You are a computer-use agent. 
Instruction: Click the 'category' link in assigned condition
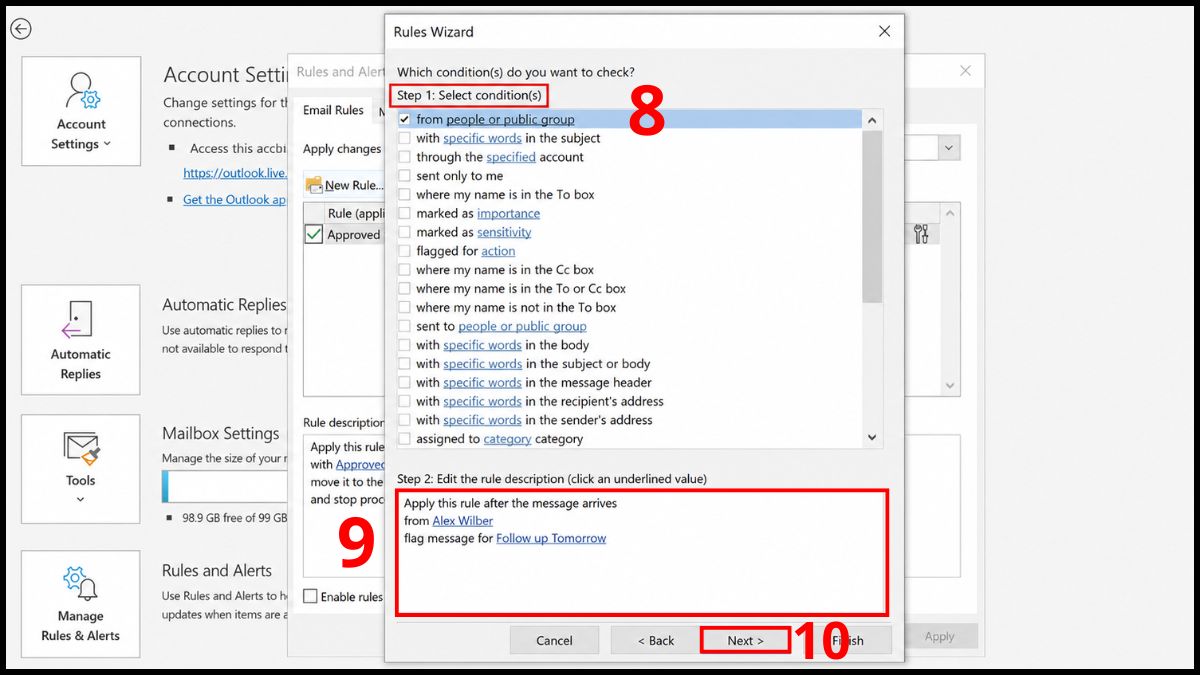[507, 439]
